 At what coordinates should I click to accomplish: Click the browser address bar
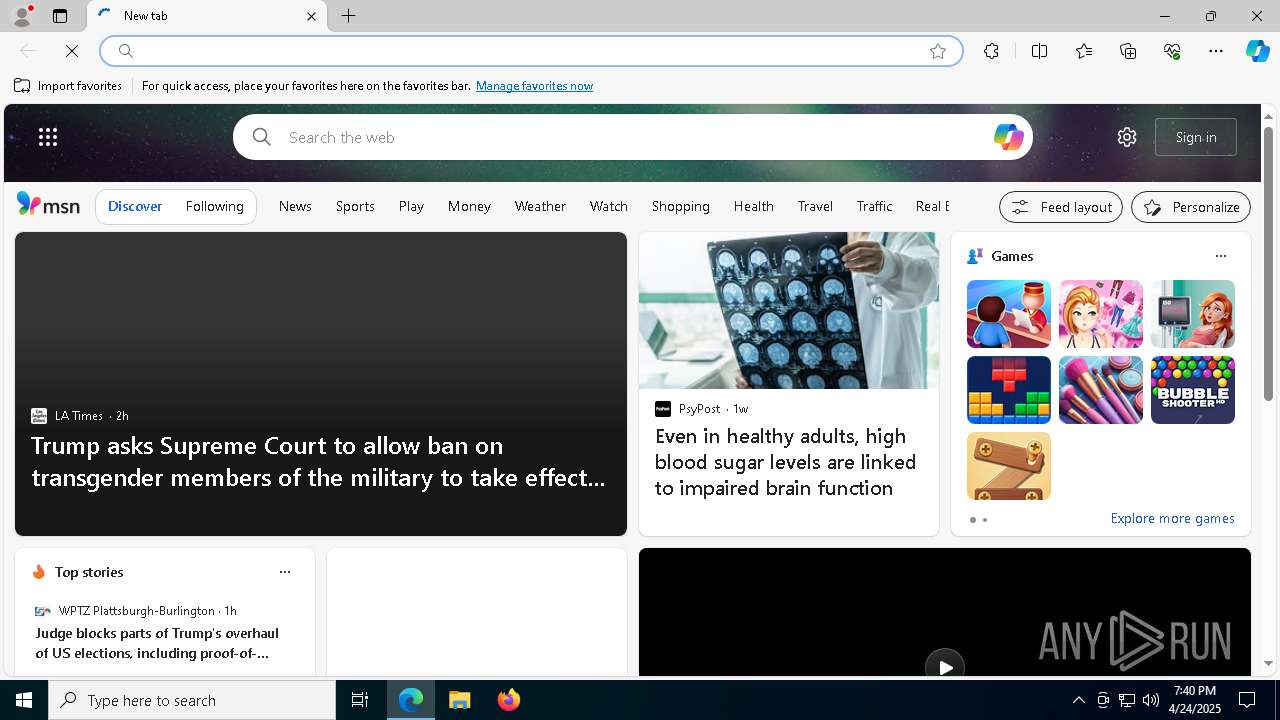coord(530,51)
